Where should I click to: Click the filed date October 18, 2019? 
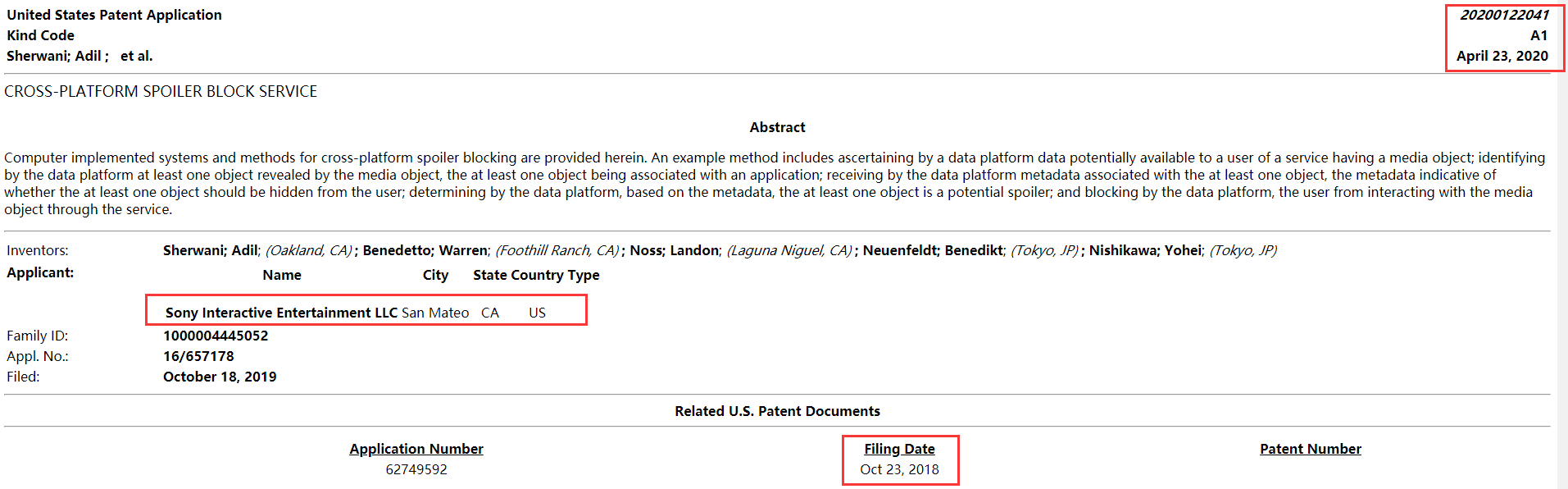pos(220,377)
